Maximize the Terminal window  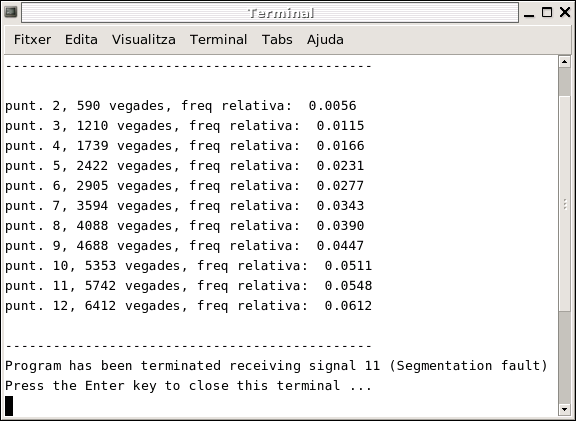coord(547,12)
